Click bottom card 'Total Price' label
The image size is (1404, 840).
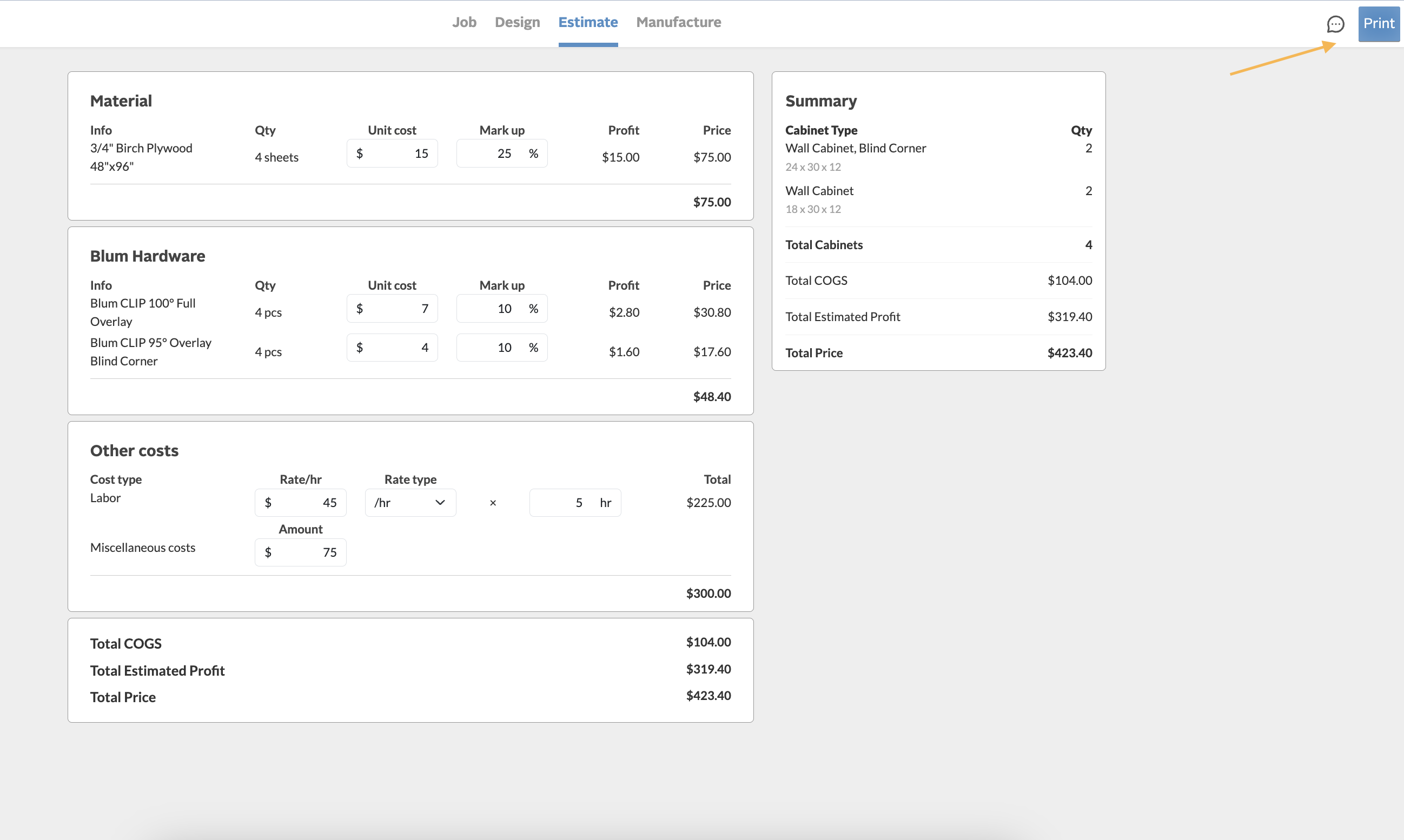pos(123,697)
